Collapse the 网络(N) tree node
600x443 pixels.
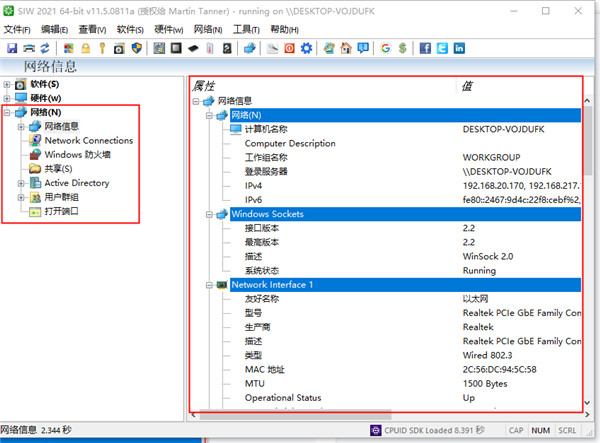point(8,112)
